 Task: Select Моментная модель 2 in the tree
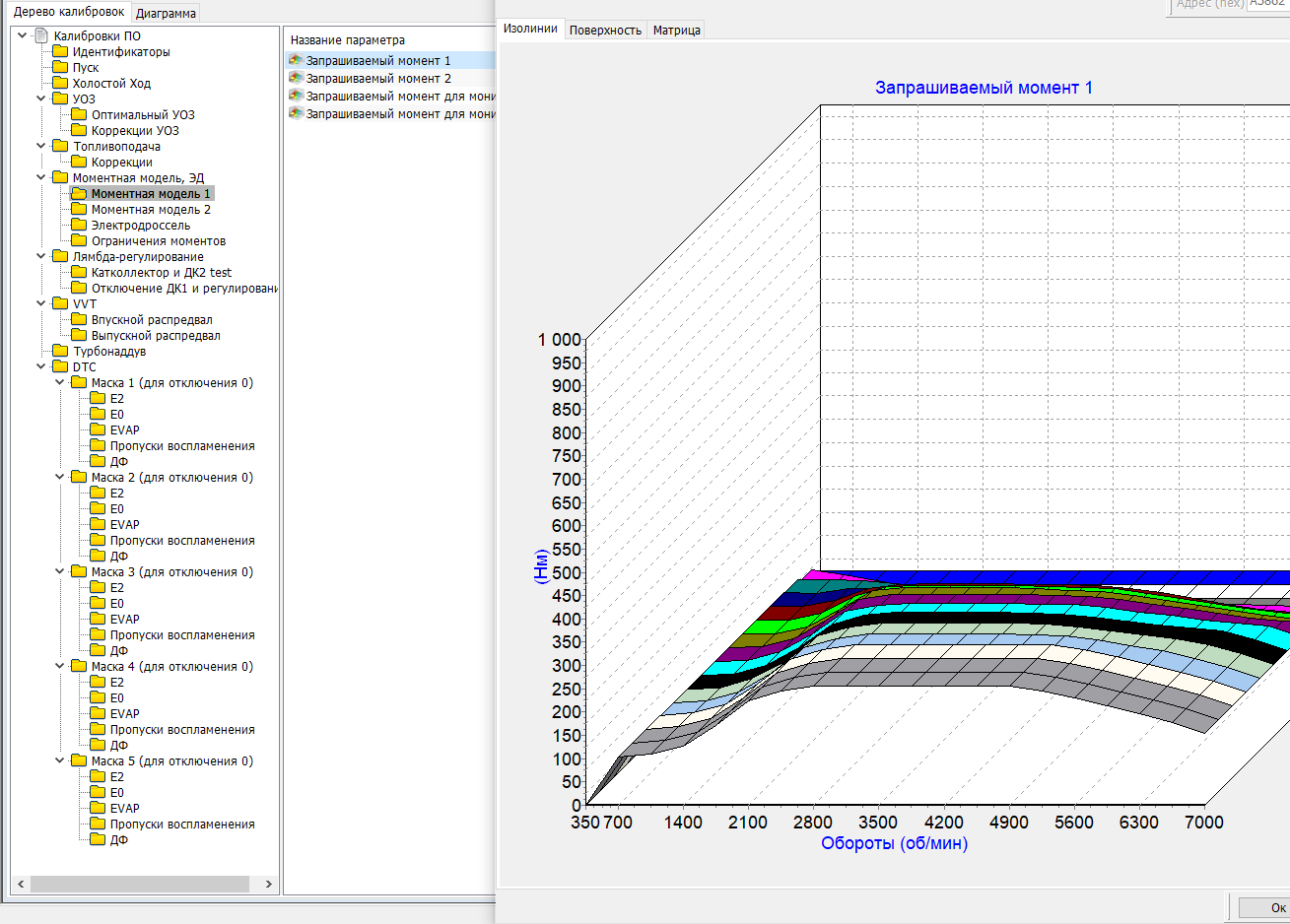coord(151,209)
